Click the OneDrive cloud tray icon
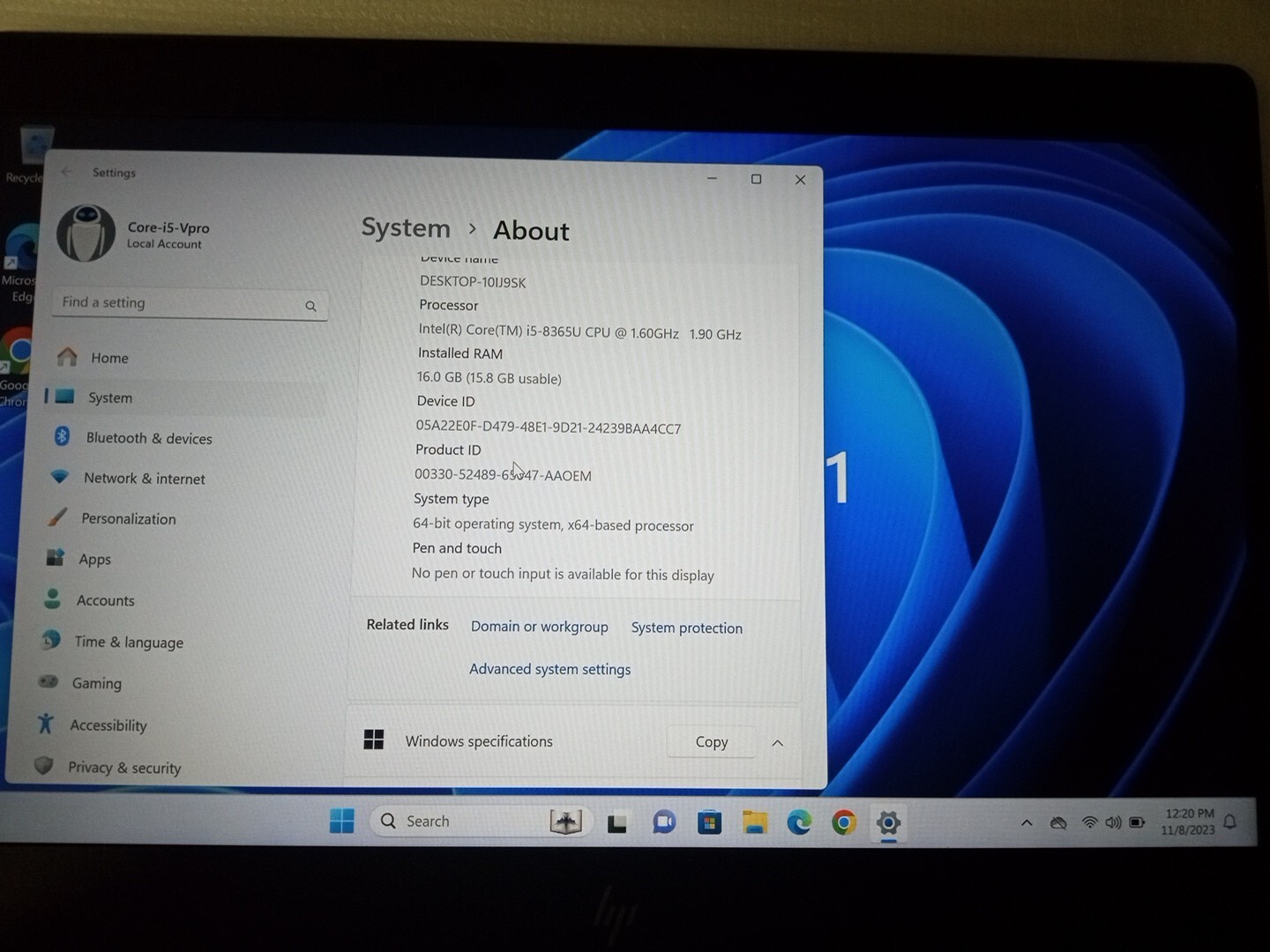Image resolution: width=1270 pixels, height=952 pixels. [x=1058, y=823]
